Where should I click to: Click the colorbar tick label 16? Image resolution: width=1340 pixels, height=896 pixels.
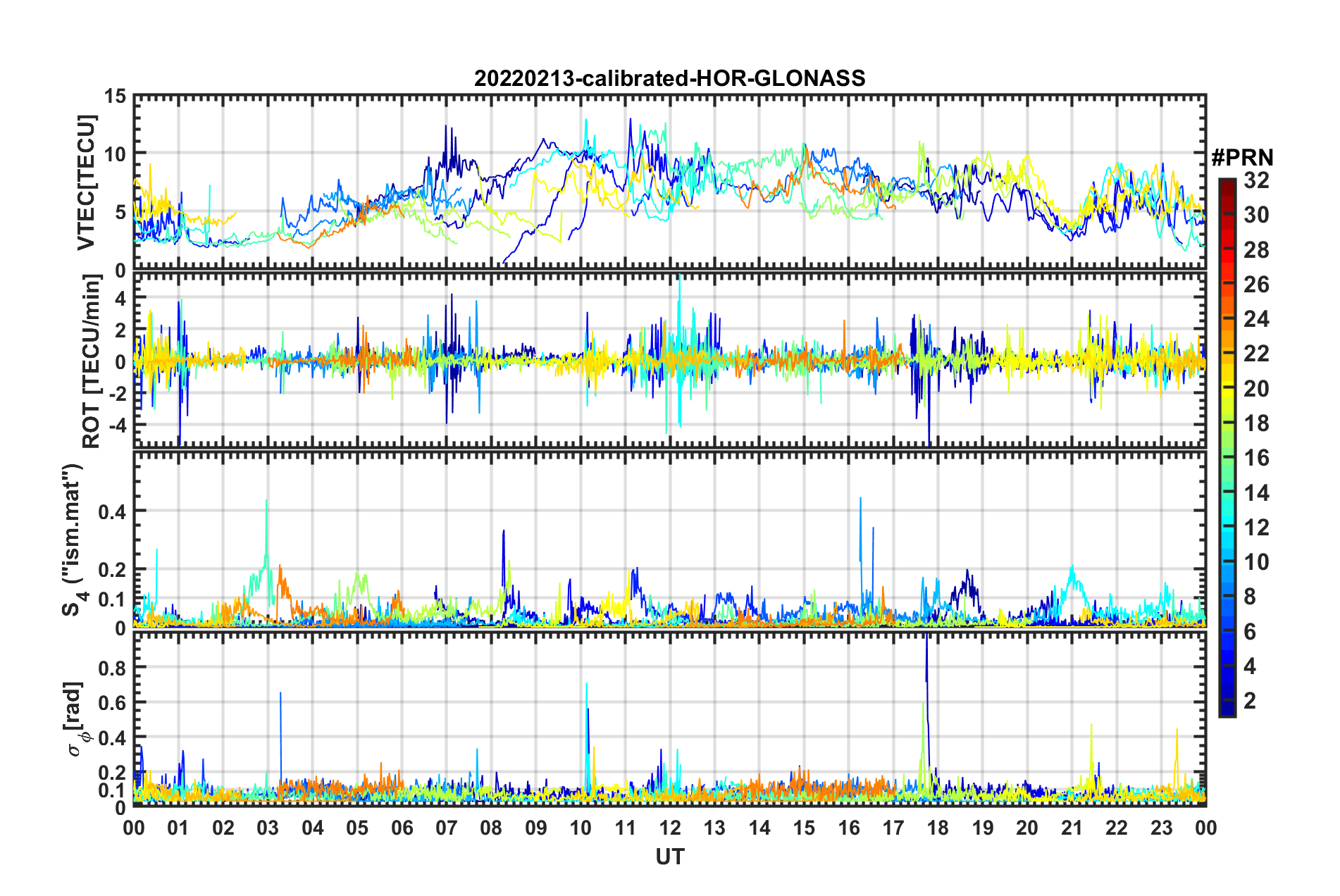coord(1256,459)
